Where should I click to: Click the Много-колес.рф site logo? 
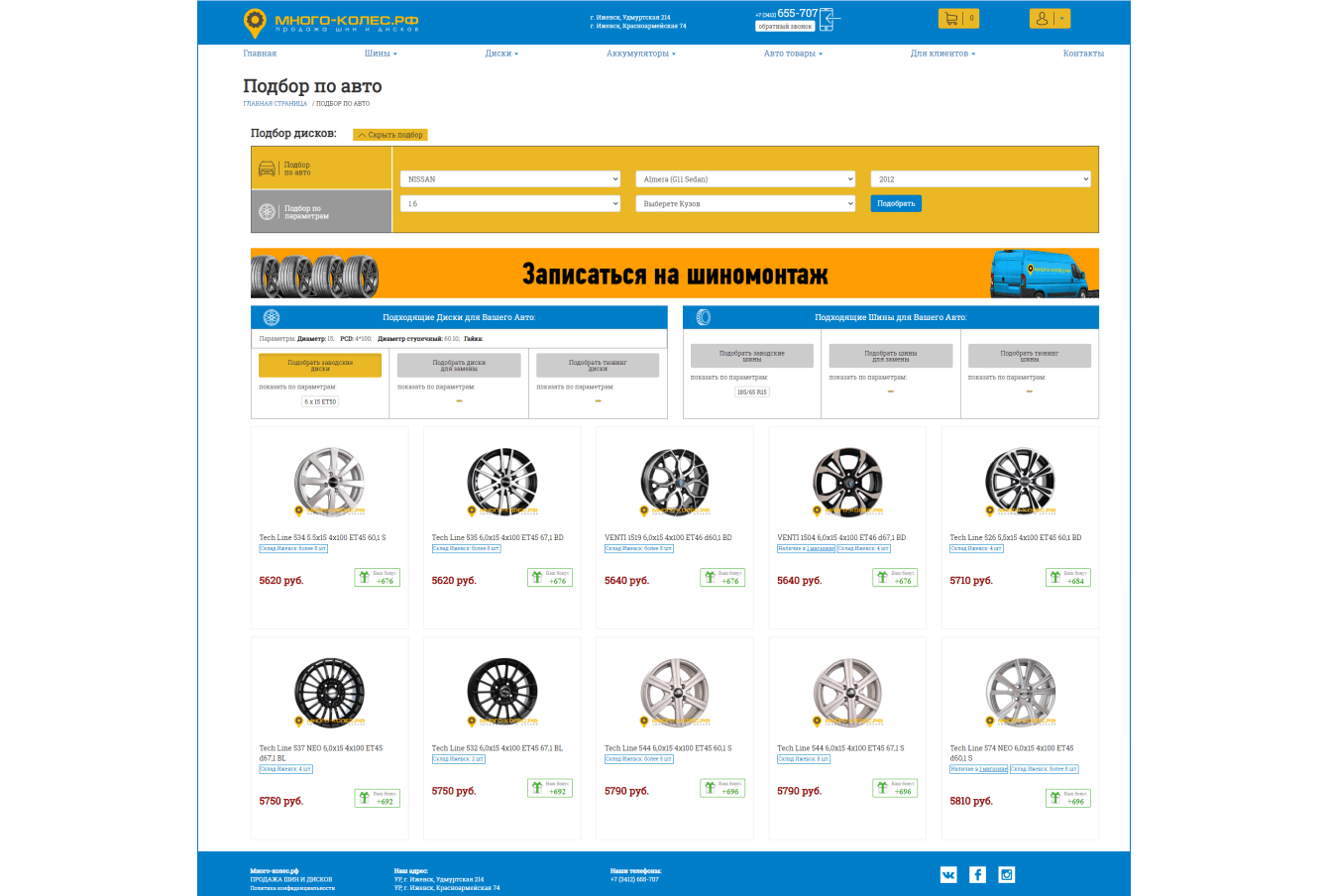[x=332, y=23]
